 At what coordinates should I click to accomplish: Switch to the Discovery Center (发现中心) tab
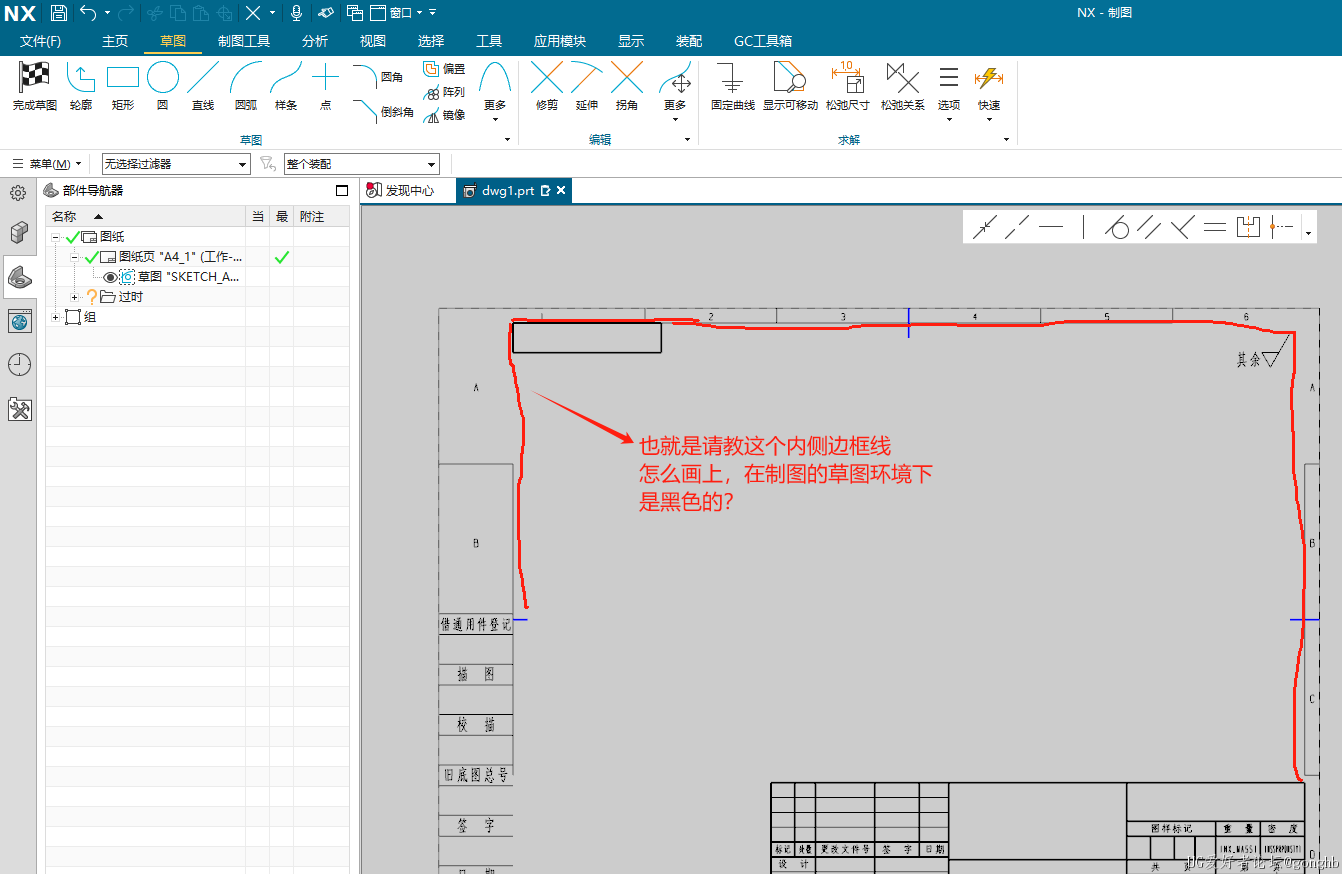(401, 190)
